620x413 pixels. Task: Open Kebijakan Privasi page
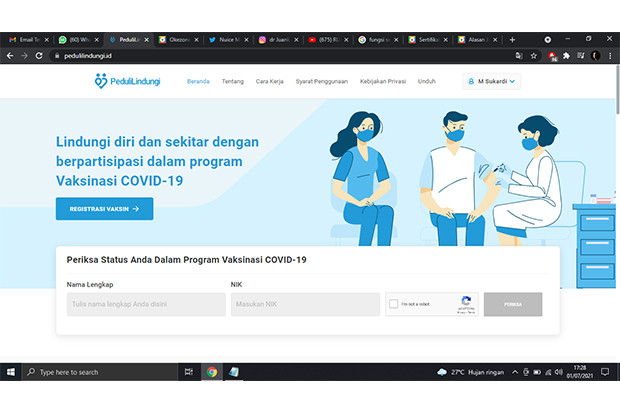[383, 81]
